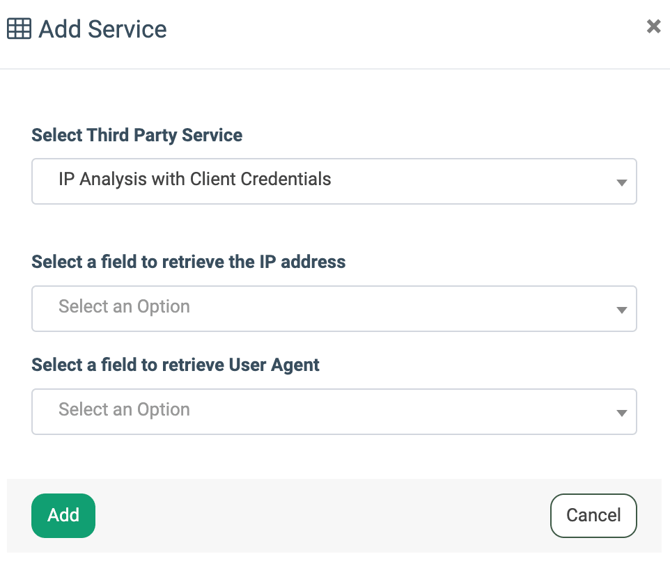Click 'IP Analysis with Client Credentials' selected value

[x=194, y=180]
